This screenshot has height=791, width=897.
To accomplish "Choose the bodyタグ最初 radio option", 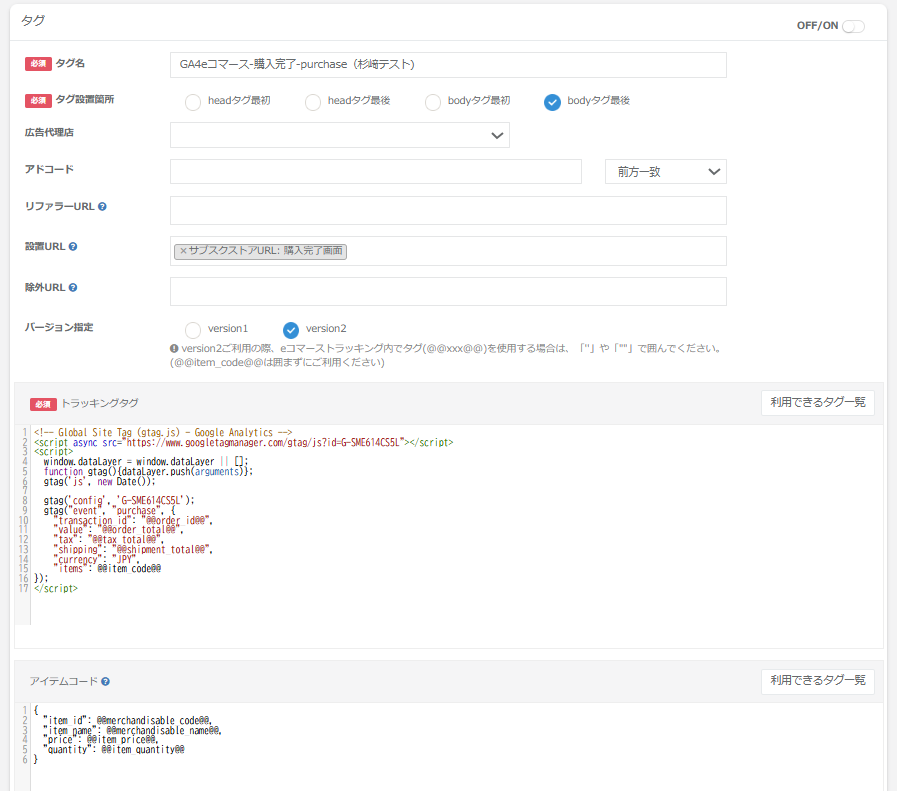I will click(x=433, y=102).
